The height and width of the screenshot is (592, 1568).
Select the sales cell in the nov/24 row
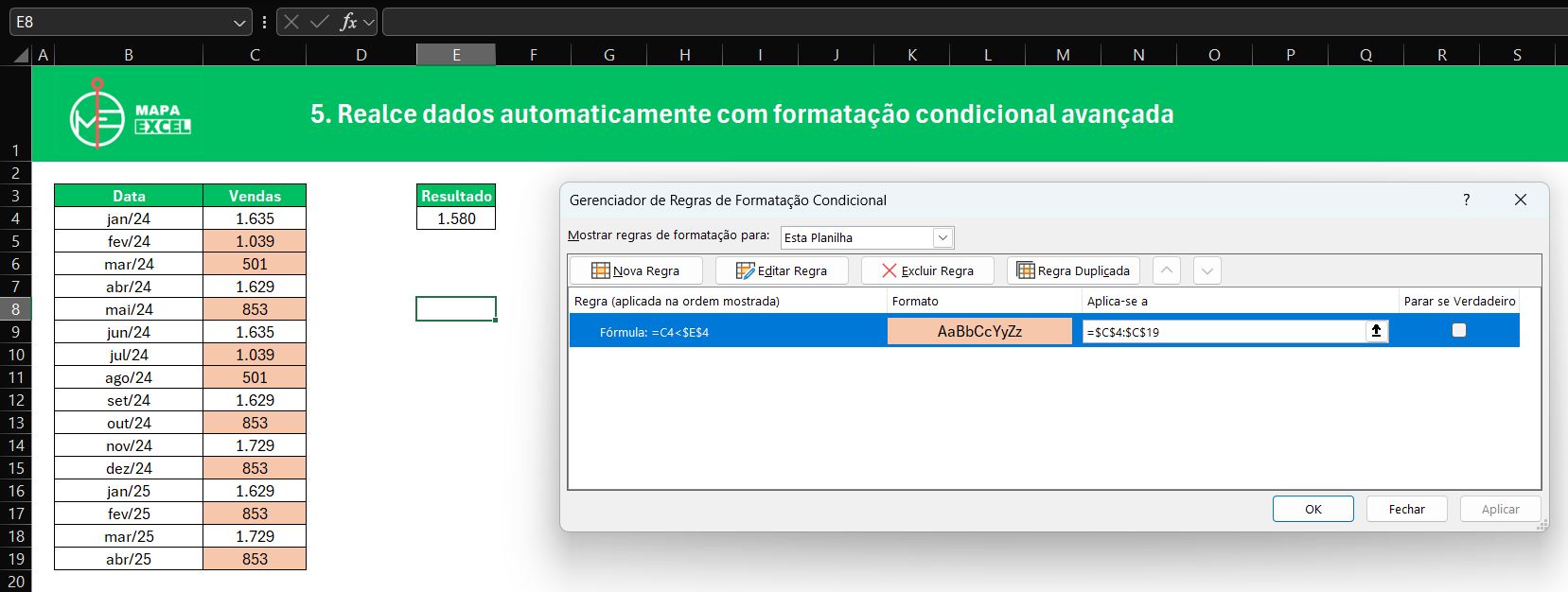(255, 445)
